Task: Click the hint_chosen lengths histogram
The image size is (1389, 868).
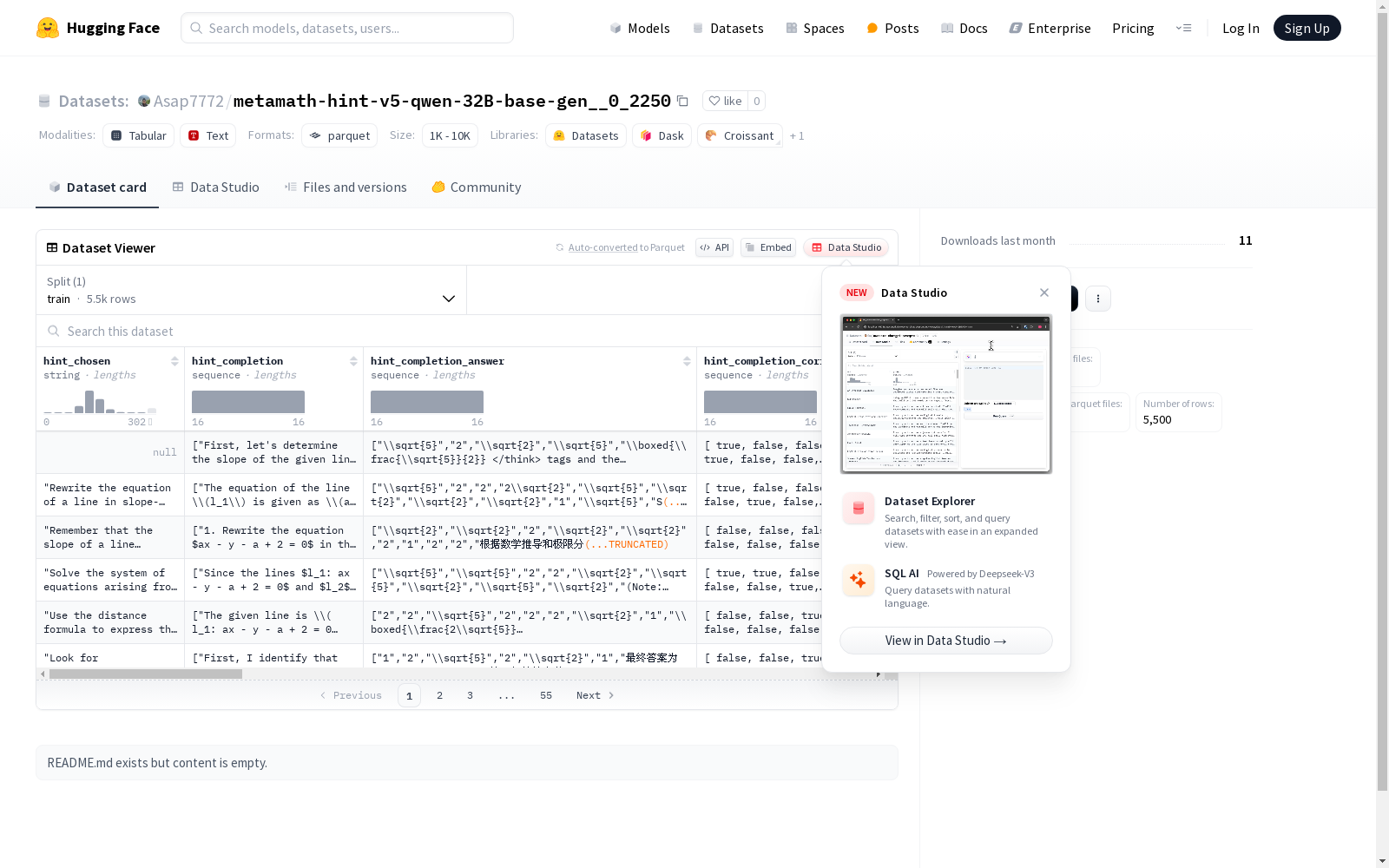Action: (100, 402)
